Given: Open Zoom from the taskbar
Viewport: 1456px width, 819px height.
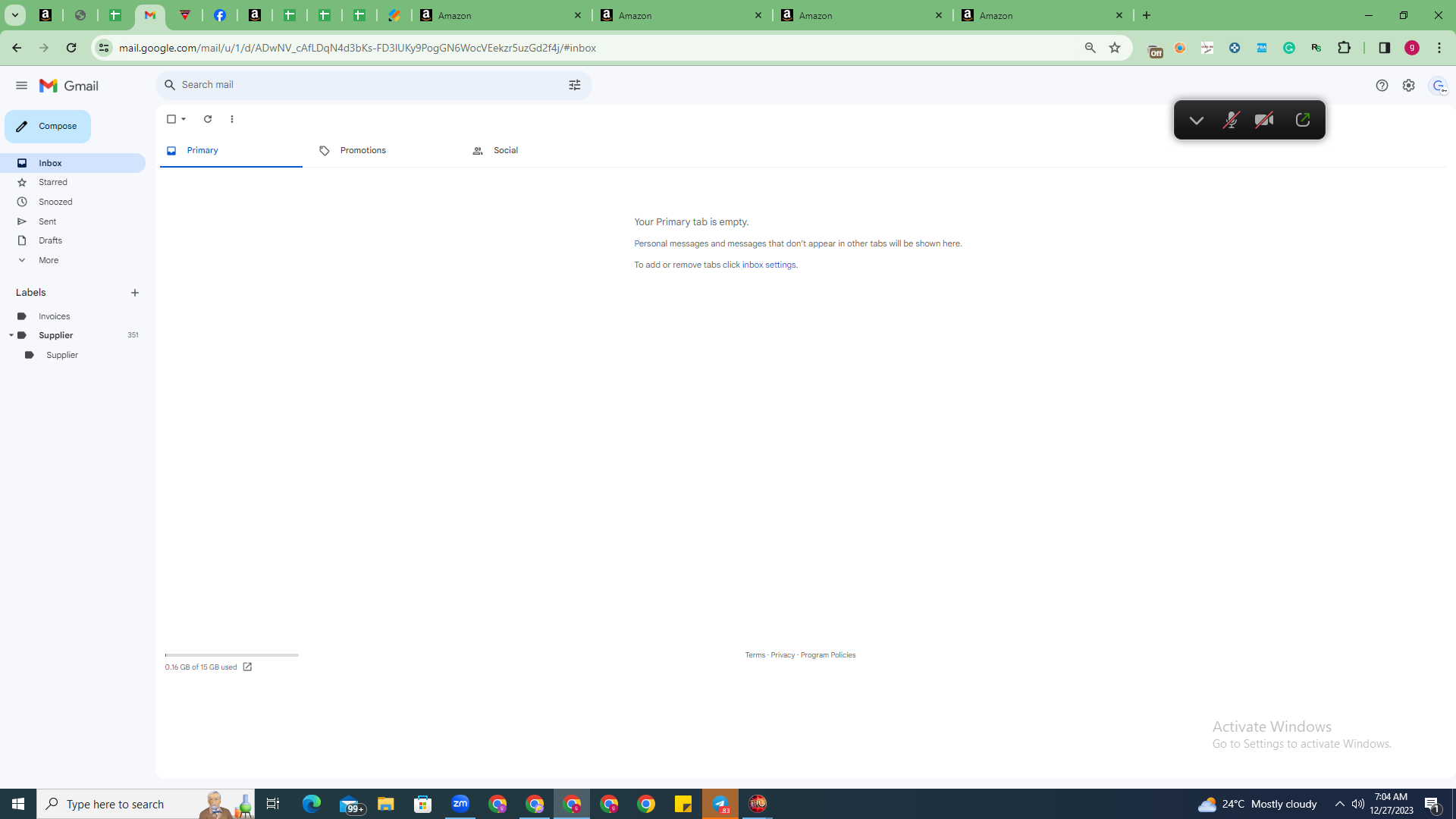Looking at the screenshot, I should point(460,804).
